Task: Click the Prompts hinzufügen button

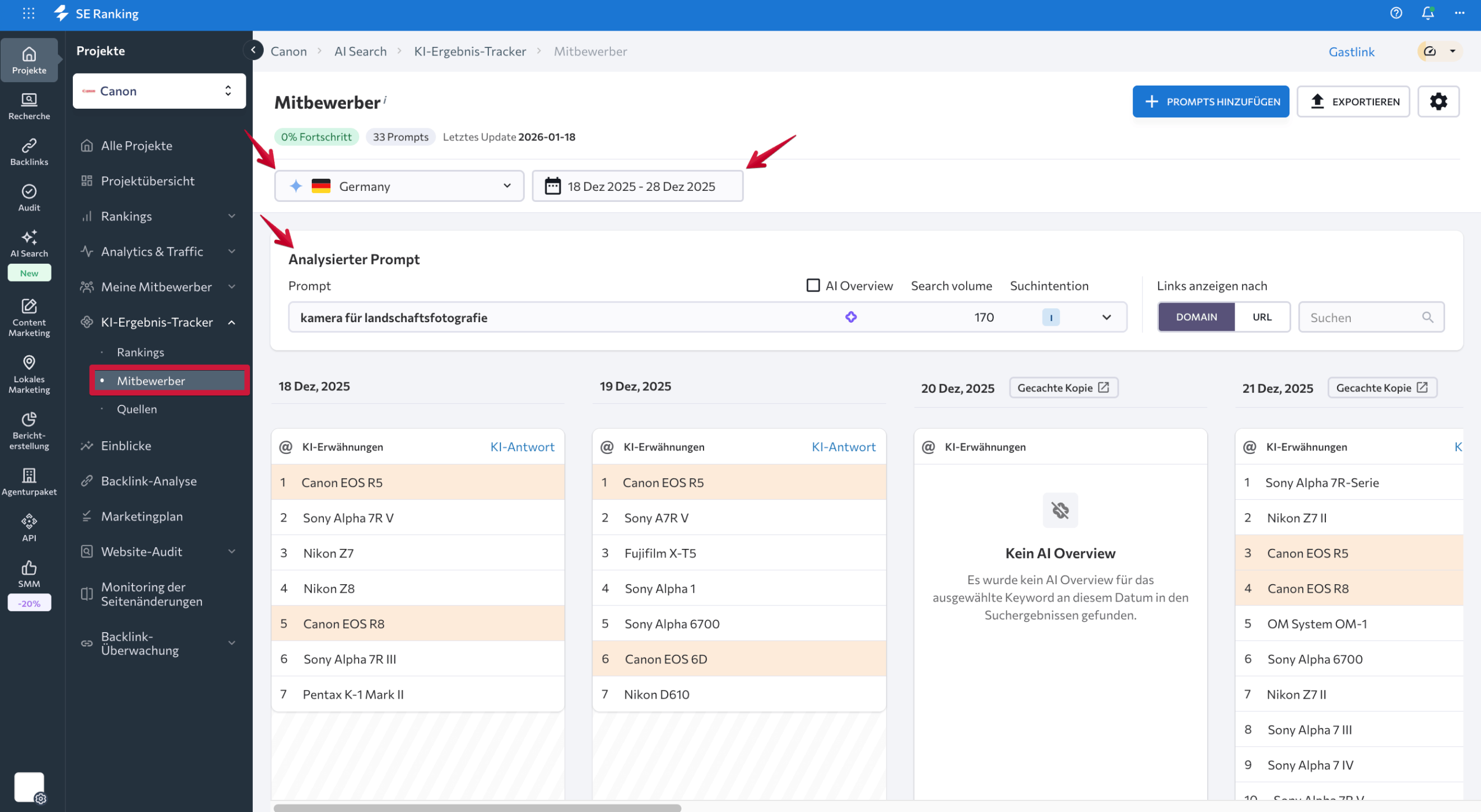Action: tap(1210, 102)
